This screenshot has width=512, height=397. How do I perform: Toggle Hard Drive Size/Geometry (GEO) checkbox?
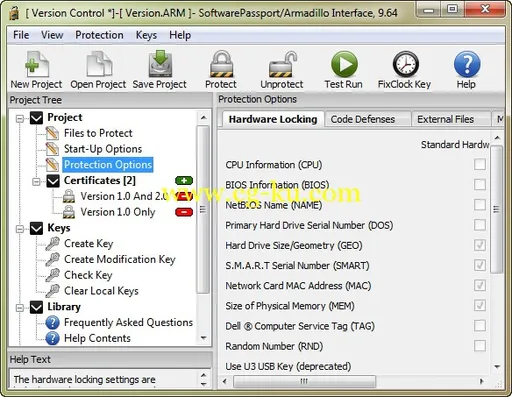(x=480, y=245)
